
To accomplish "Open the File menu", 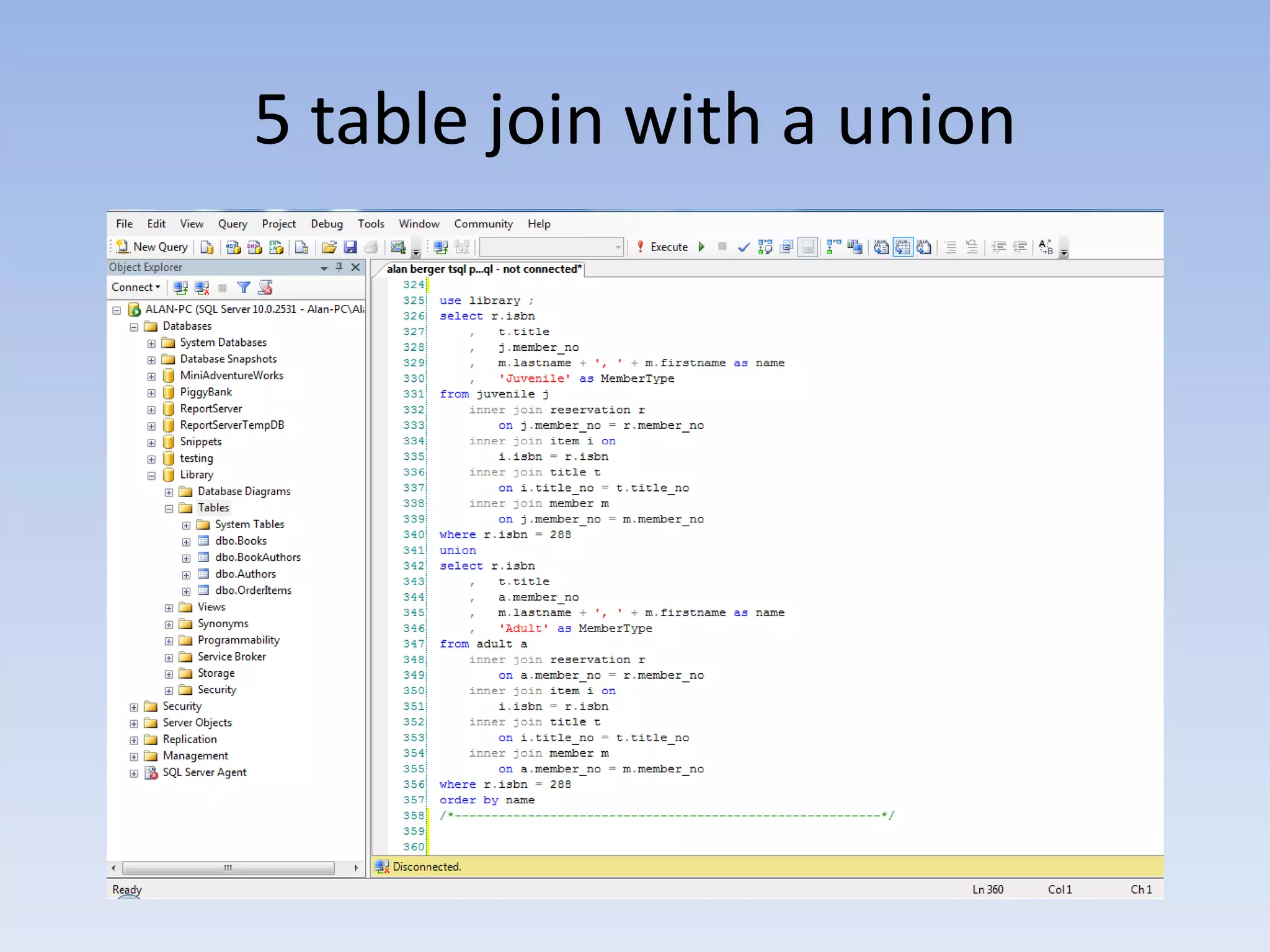I will pyautogui.click(x=124, y=224).
